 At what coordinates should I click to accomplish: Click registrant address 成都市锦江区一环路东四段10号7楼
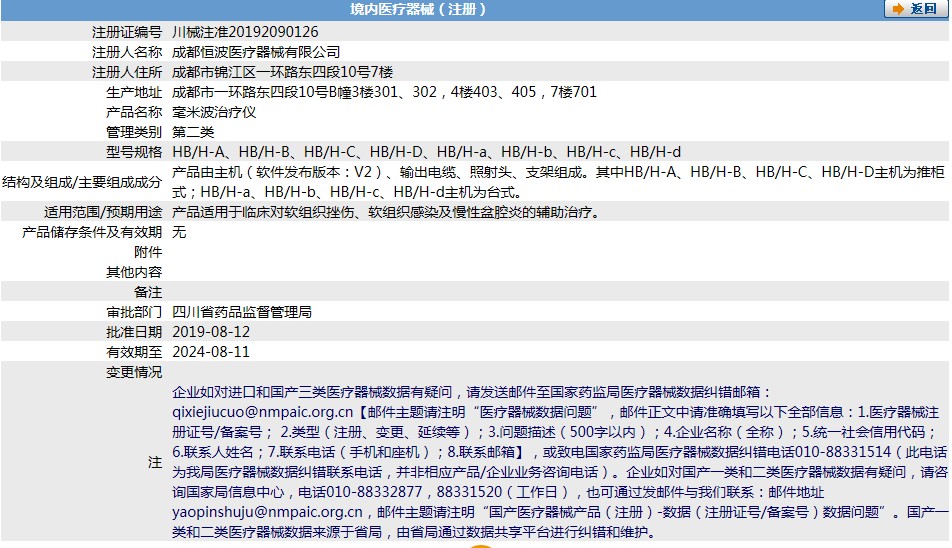(282, 72)
